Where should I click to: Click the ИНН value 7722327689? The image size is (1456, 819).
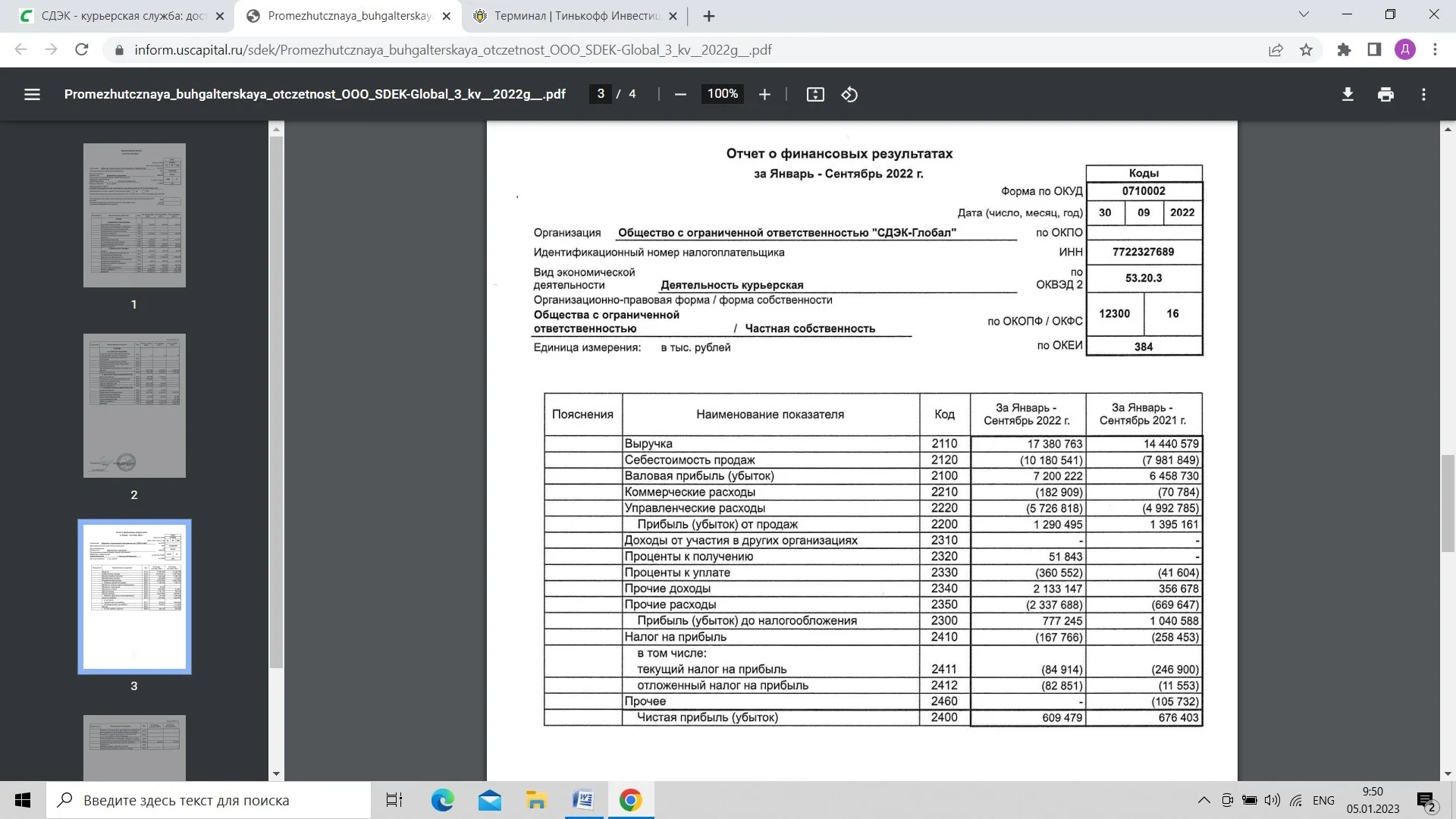point(1143,252)
